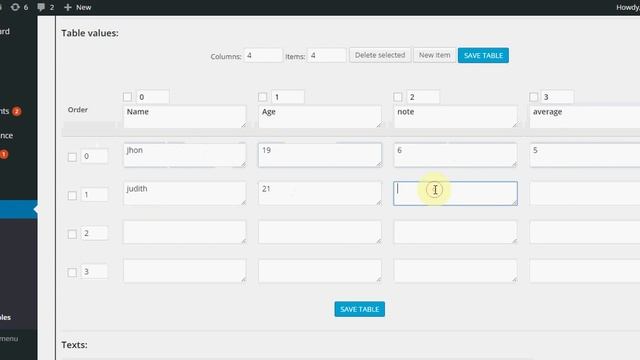Edit the order number field of row 1
This screenshot has width=640, height=360.
94,195
